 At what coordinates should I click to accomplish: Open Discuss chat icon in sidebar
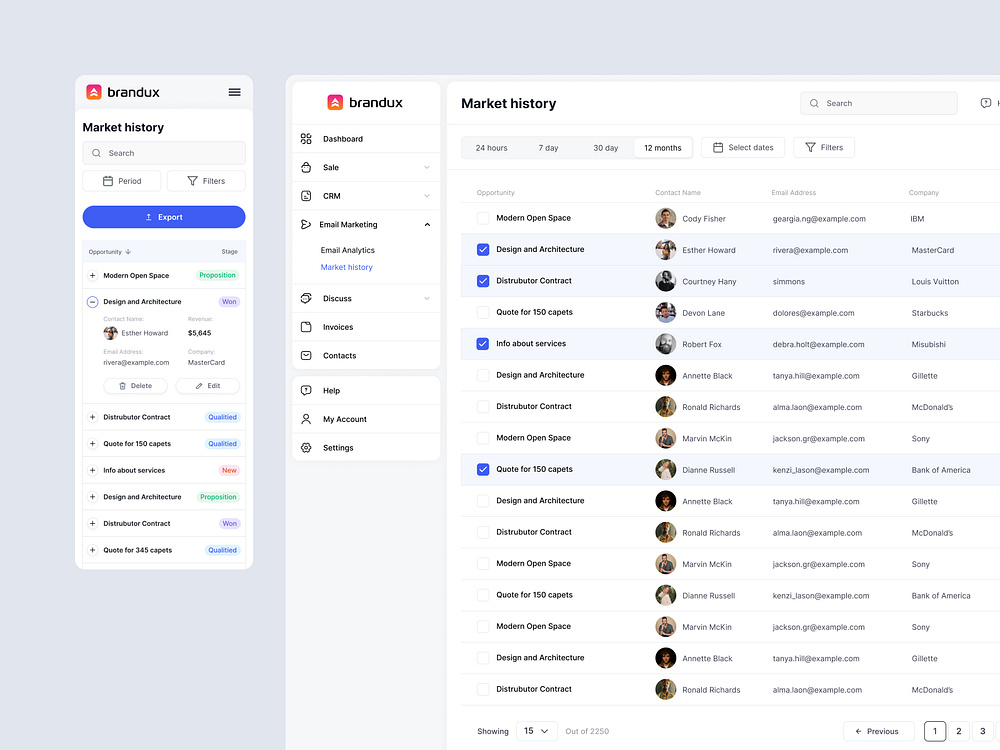coord(306,298)
